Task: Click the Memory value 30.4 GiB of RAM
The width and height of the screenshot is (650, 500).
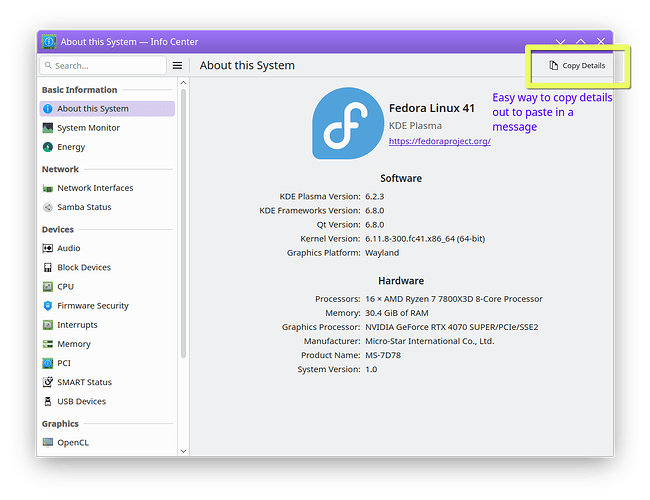Action: click(x=397, y=313)
